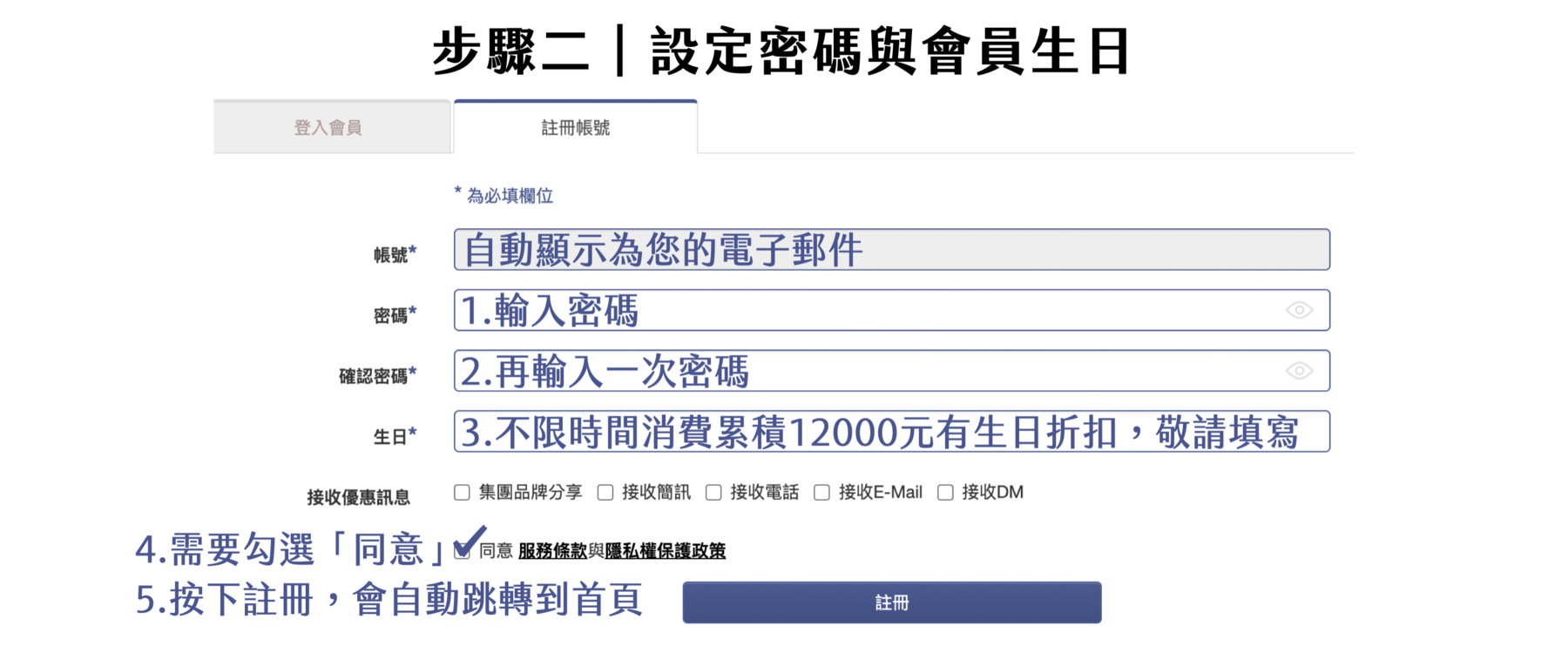Switch to the 登入會員 tab
The image size is (1568, 646).
tap(332, 127)
